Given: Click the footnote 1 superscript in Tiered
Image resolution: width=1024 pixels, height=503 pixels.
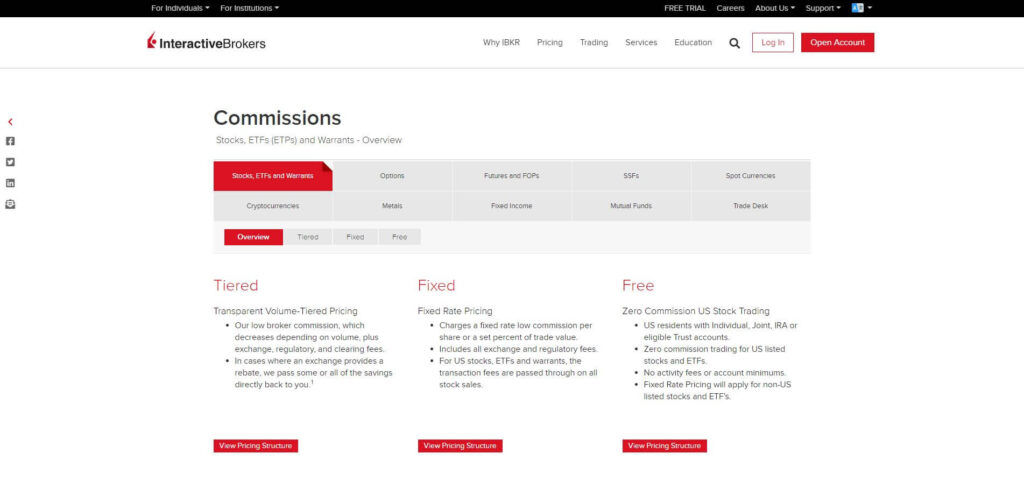Looking at the screenshot, I should click(x=312, y=382).
